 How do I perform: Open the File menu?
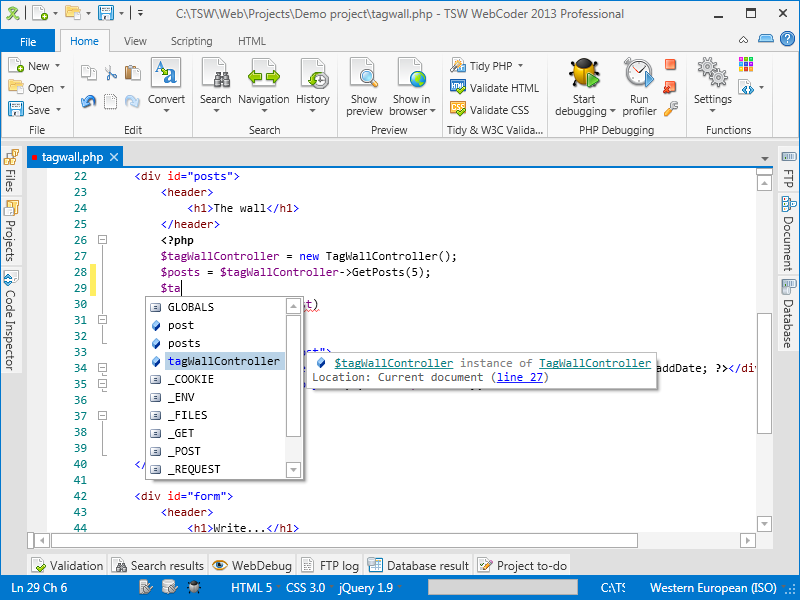tap(28, 41)
